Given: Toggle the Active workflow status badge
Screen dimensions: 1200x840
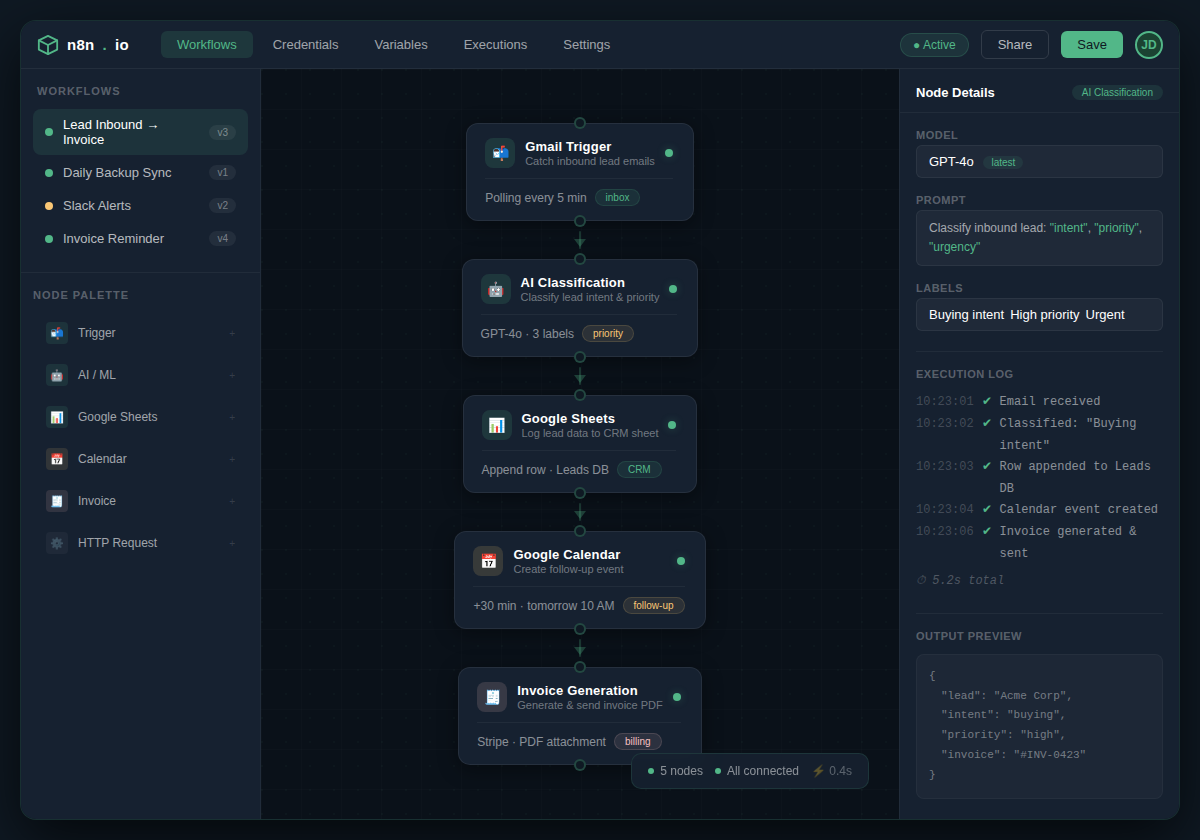Looking at the screenshot, I should coord(934,45).
